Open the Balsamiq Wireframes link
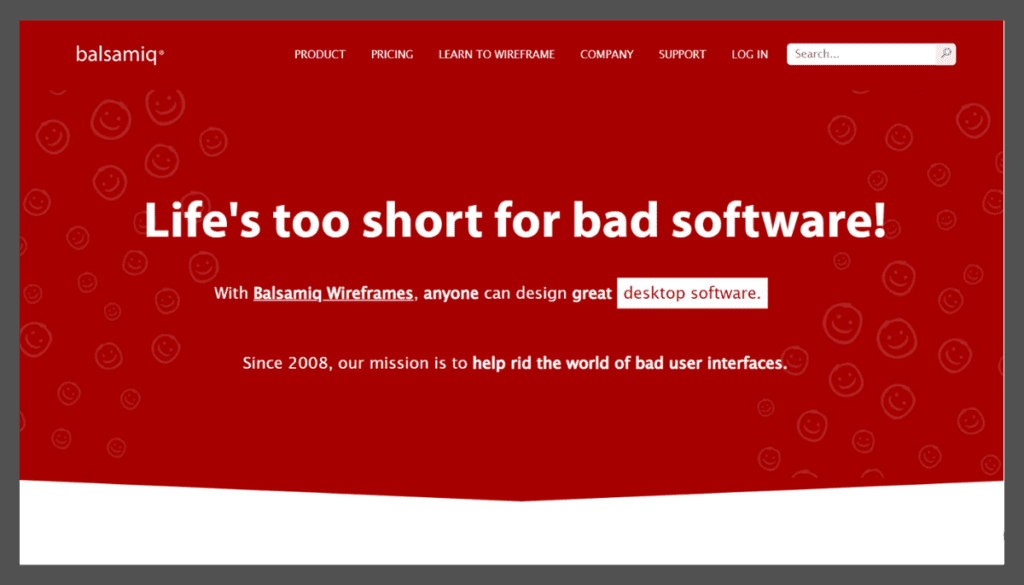Viewport: 1024px width, 585px height. [x=333, y=293]
